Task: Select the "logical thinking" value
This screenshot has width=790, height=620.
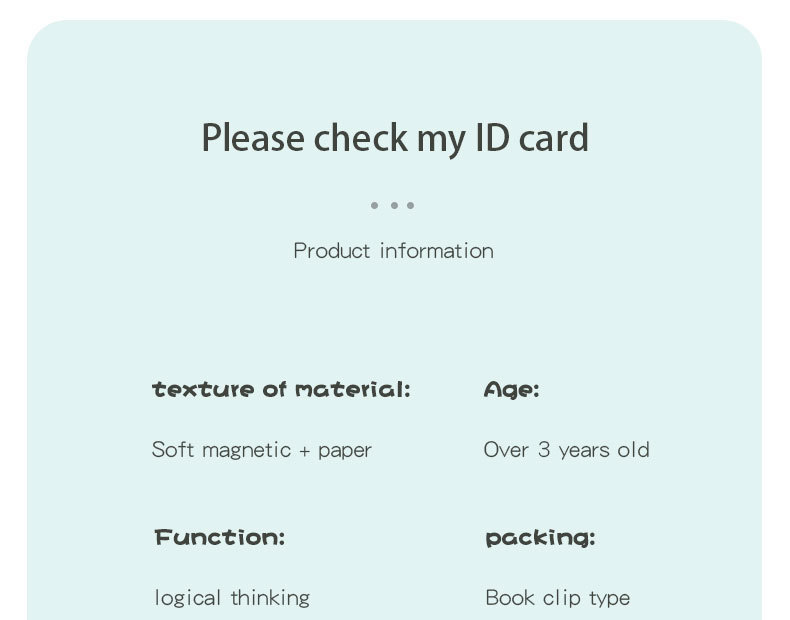Action: click(x=232, y=598)
